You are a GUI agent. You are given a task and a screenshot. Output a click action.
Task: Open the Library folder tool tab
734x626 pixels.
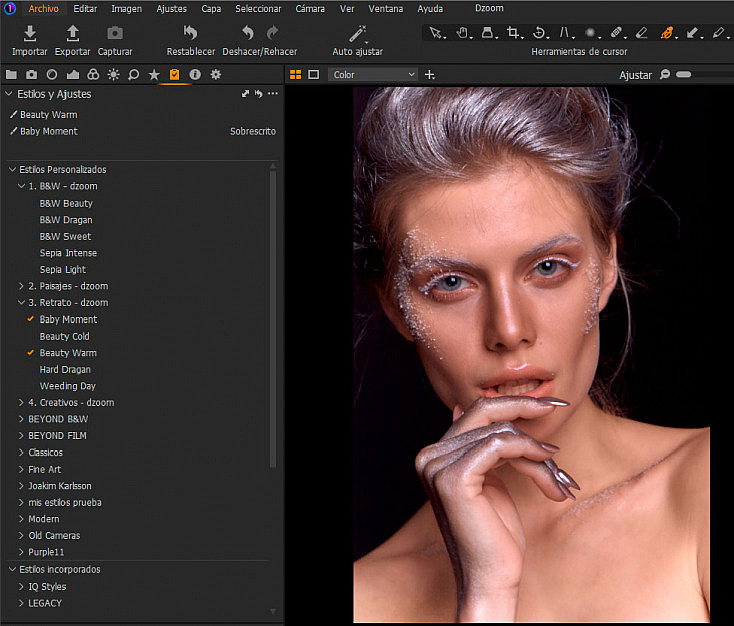(x=11, y=74)
